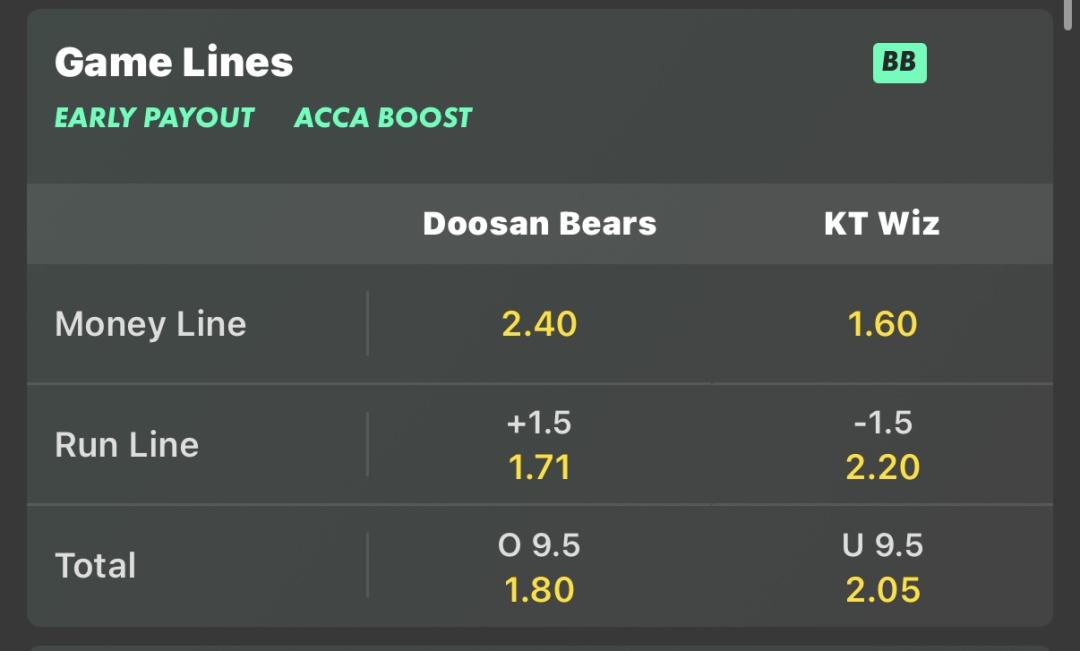Tap the EARLY PAYOUT offer label
The width and height of the screenshot is (1080, 651).
click(x=154, y=118)
